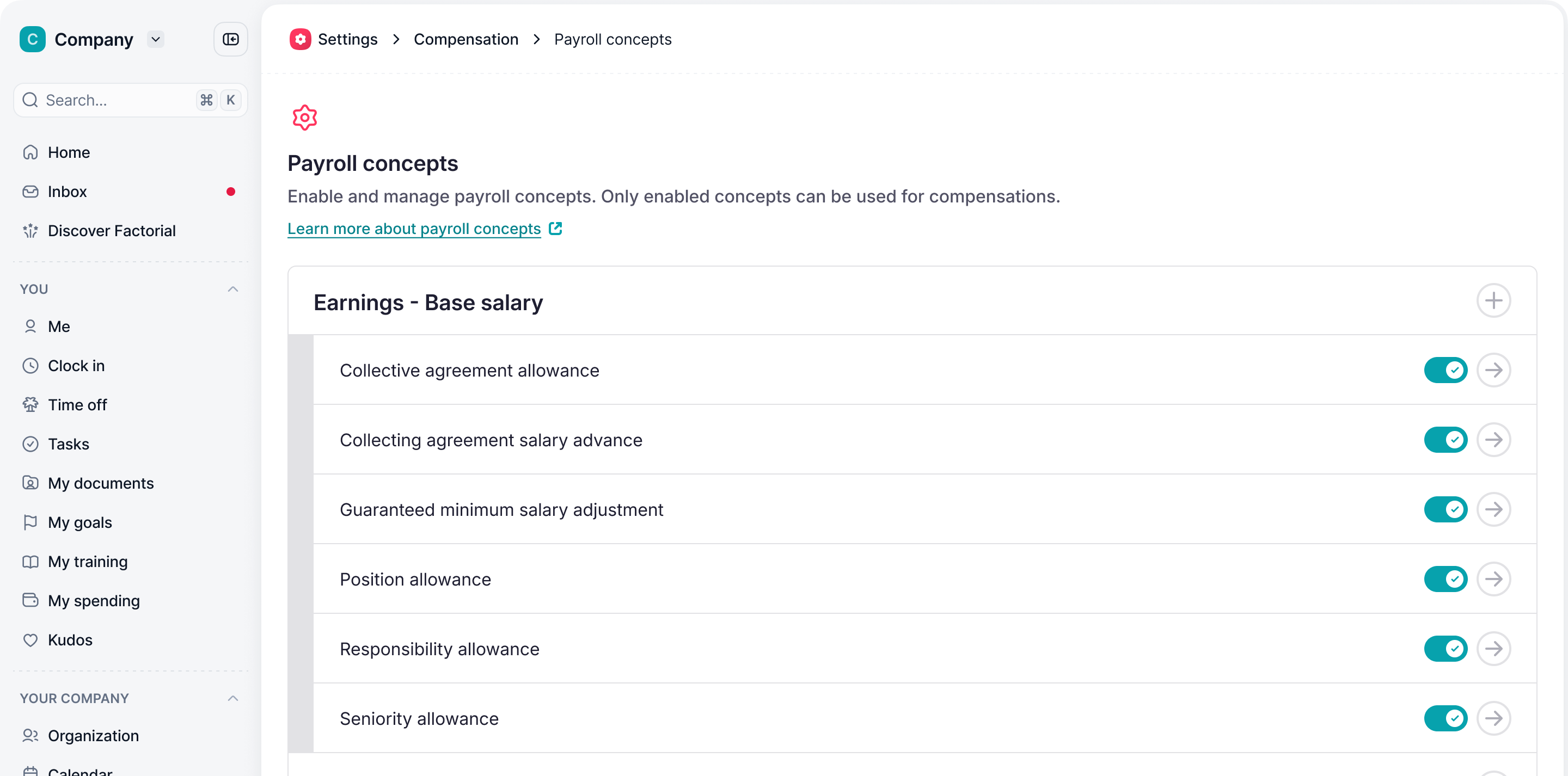This screenshot has height=776, width=1568.
Task: Open the Learn more about payroll concepts link
Action: pos(414,228)
